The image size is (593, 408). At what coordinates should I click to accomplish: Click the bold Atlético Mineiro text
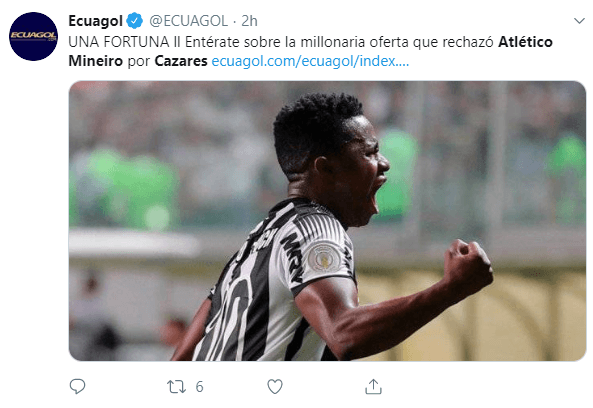(310, 51)
